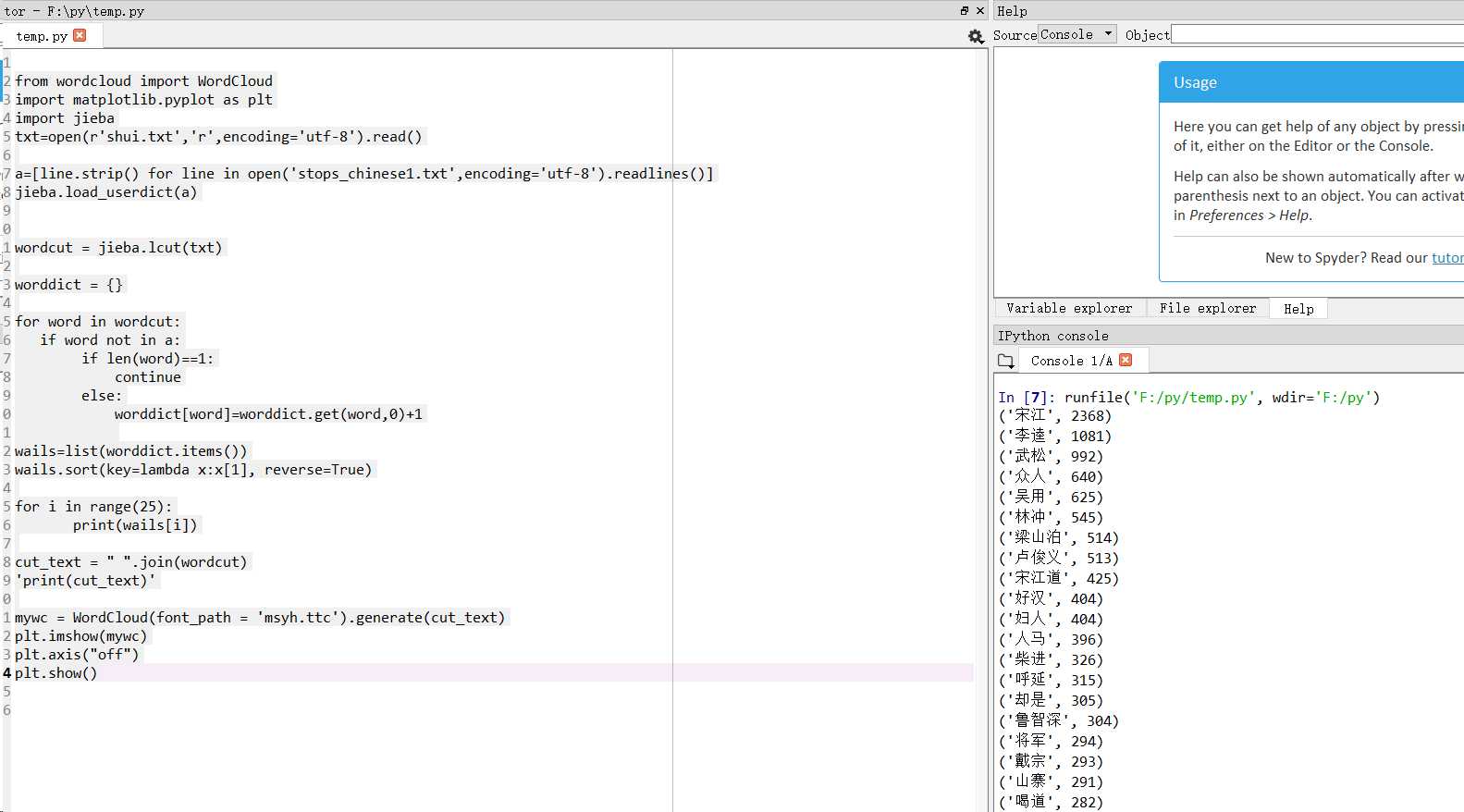
Task: Click the wails=list(worddict.items()) line
Action: (131, 451)
